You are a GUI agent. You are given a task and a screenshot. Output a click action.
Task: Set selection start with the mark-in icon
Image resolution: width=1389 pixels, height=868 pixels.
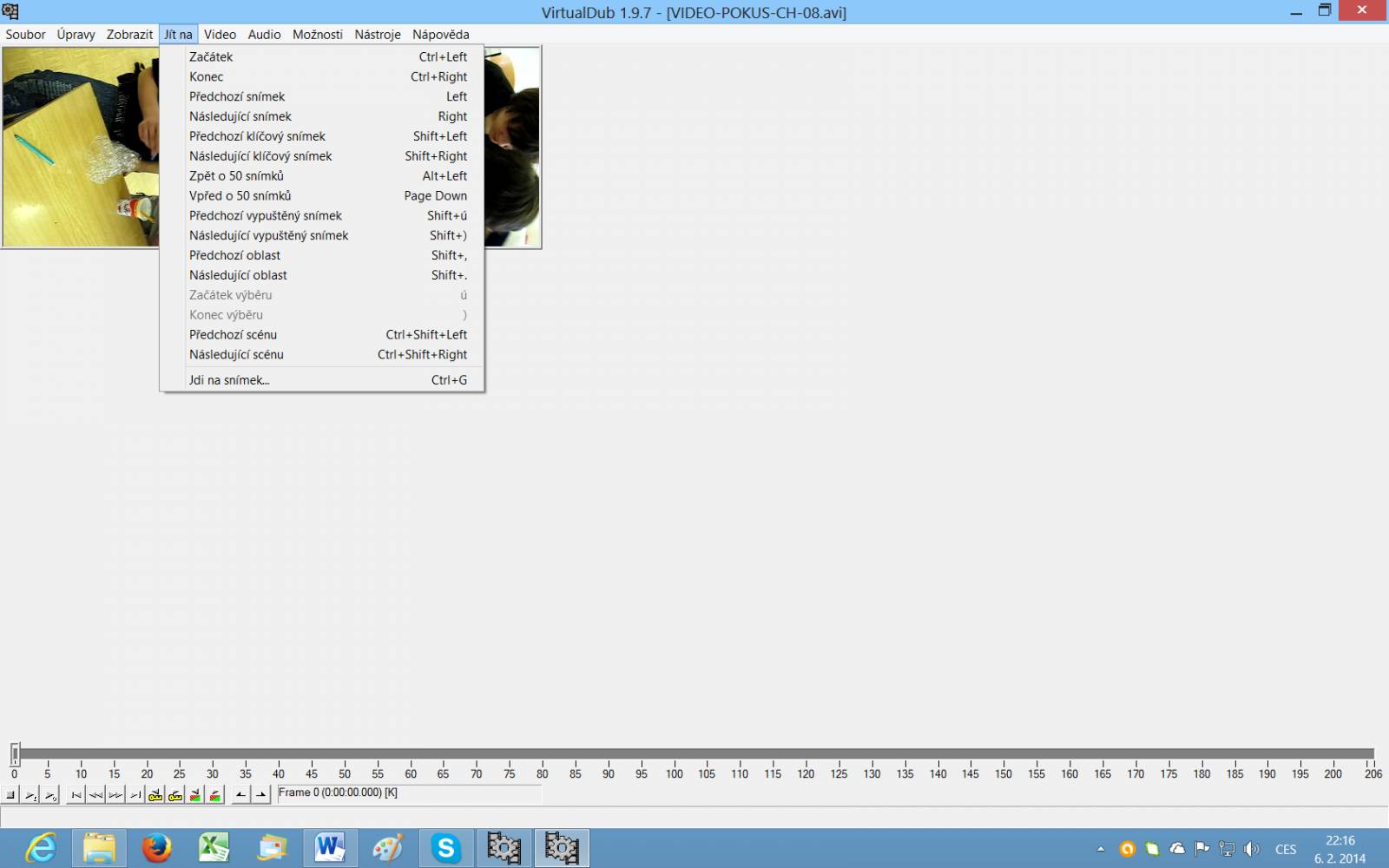pyautogui.click(x=241, y=794)
